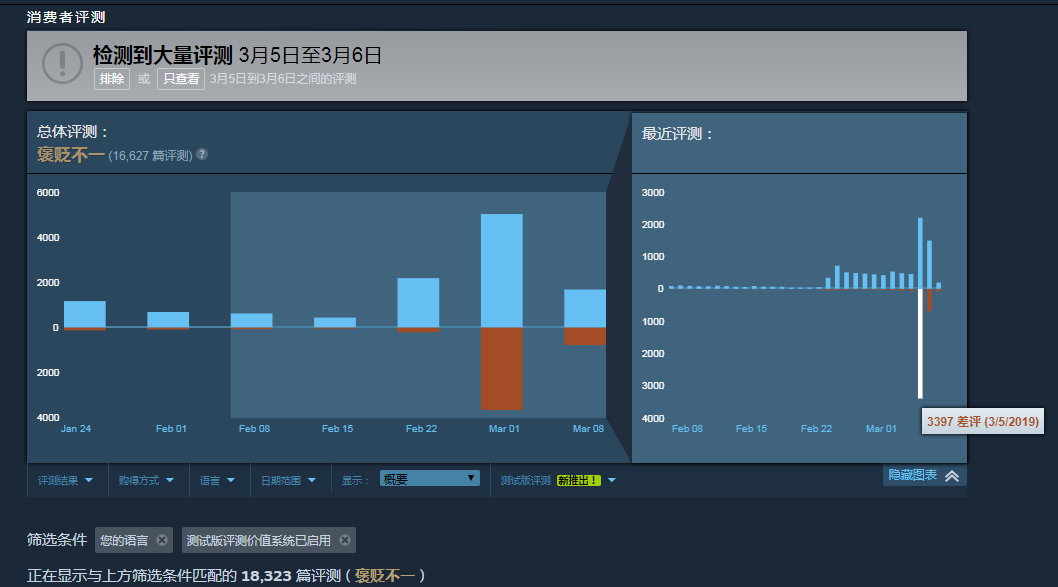This screenshot has width=1058, height=587.
Task: Click the 排除 button in the banner
Action: tap(112, 79)
